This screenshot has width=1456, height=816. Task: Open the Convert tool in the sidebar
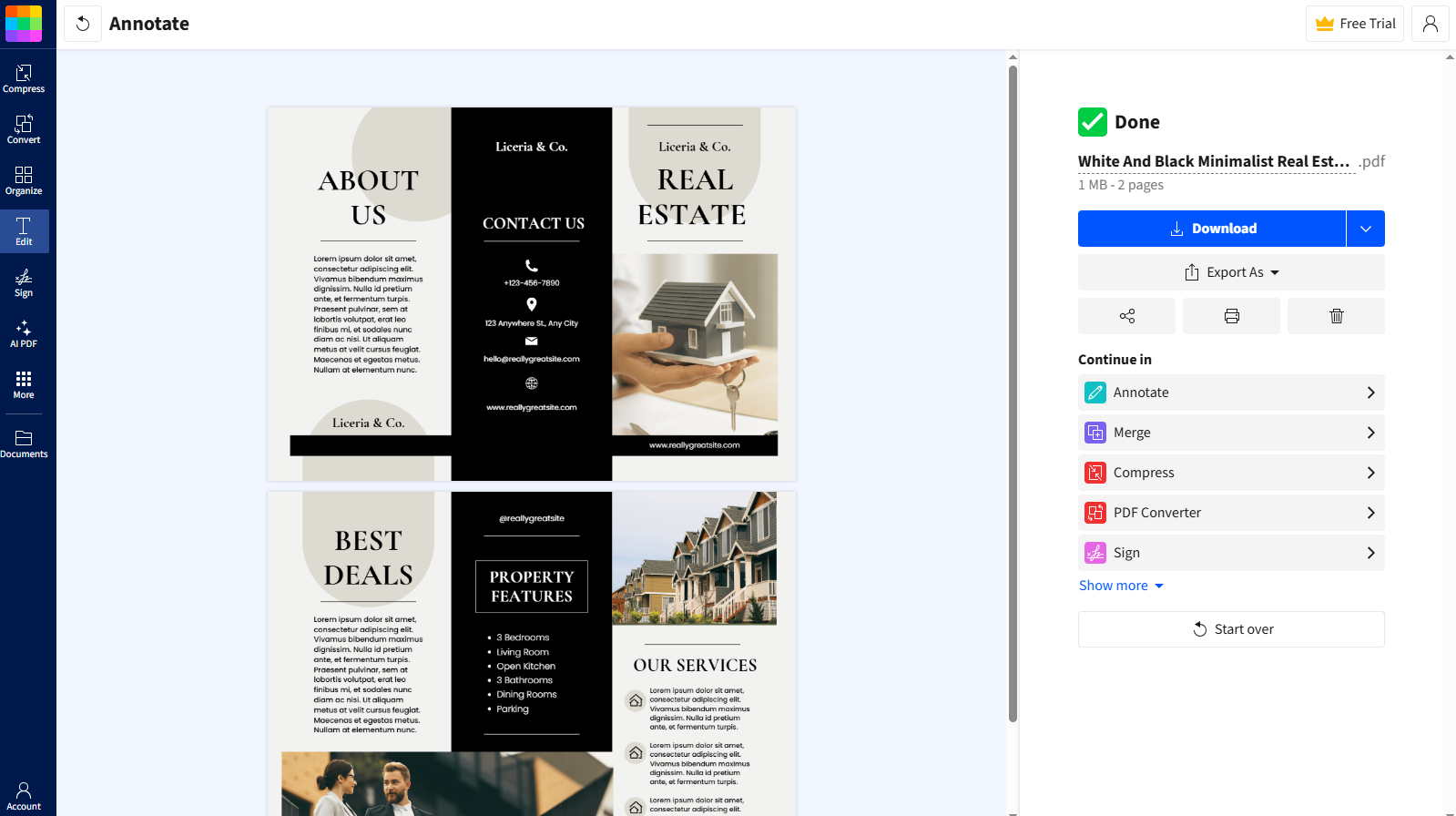click(x=24, y=129)
